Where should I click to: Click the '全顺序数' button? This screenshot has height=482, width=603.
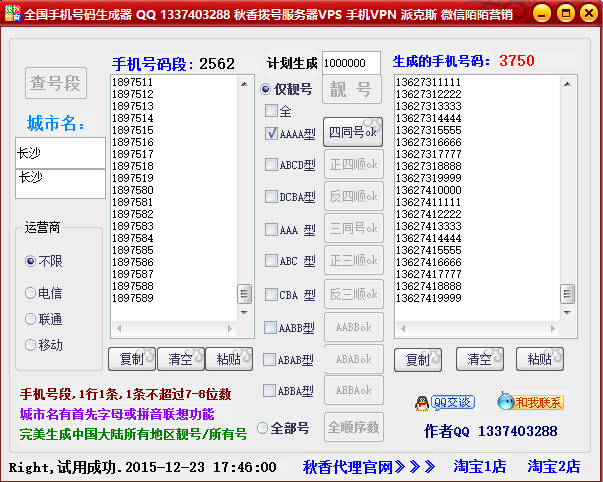[x=353, y=427]
